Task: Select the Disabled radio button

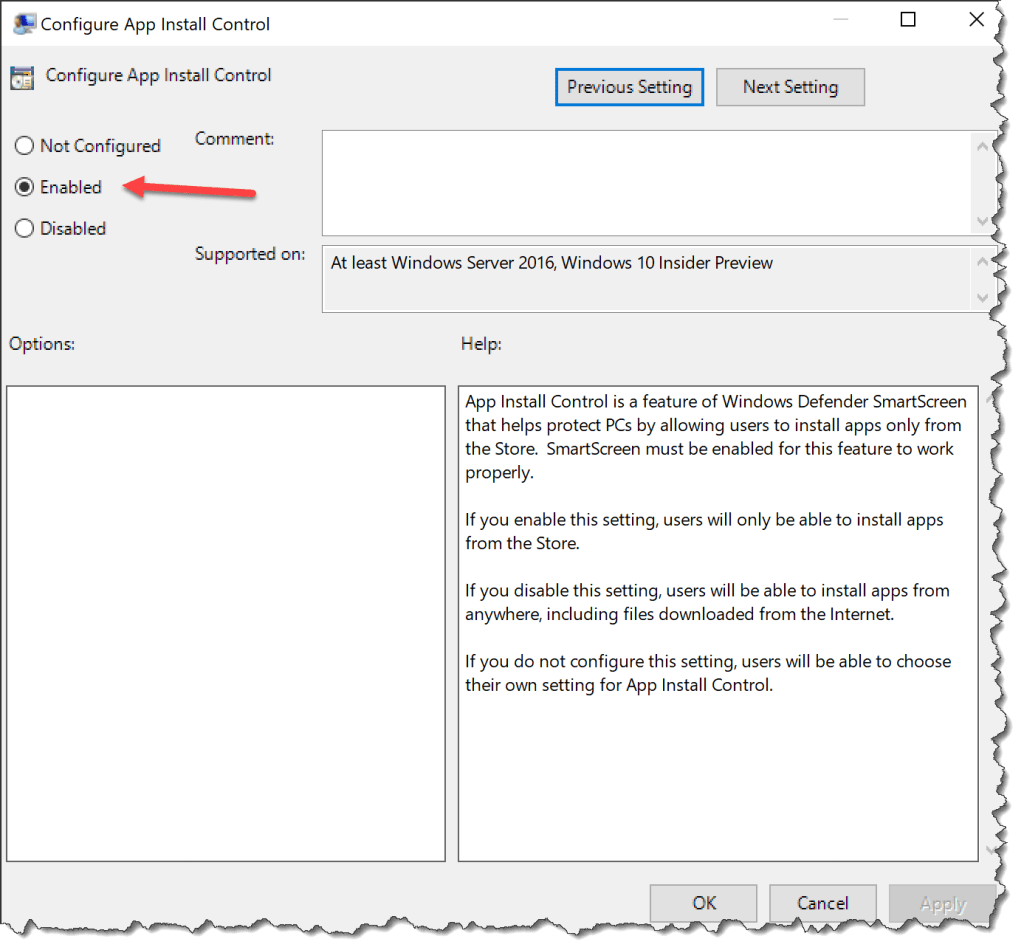Action: click(x=24, y=228)
